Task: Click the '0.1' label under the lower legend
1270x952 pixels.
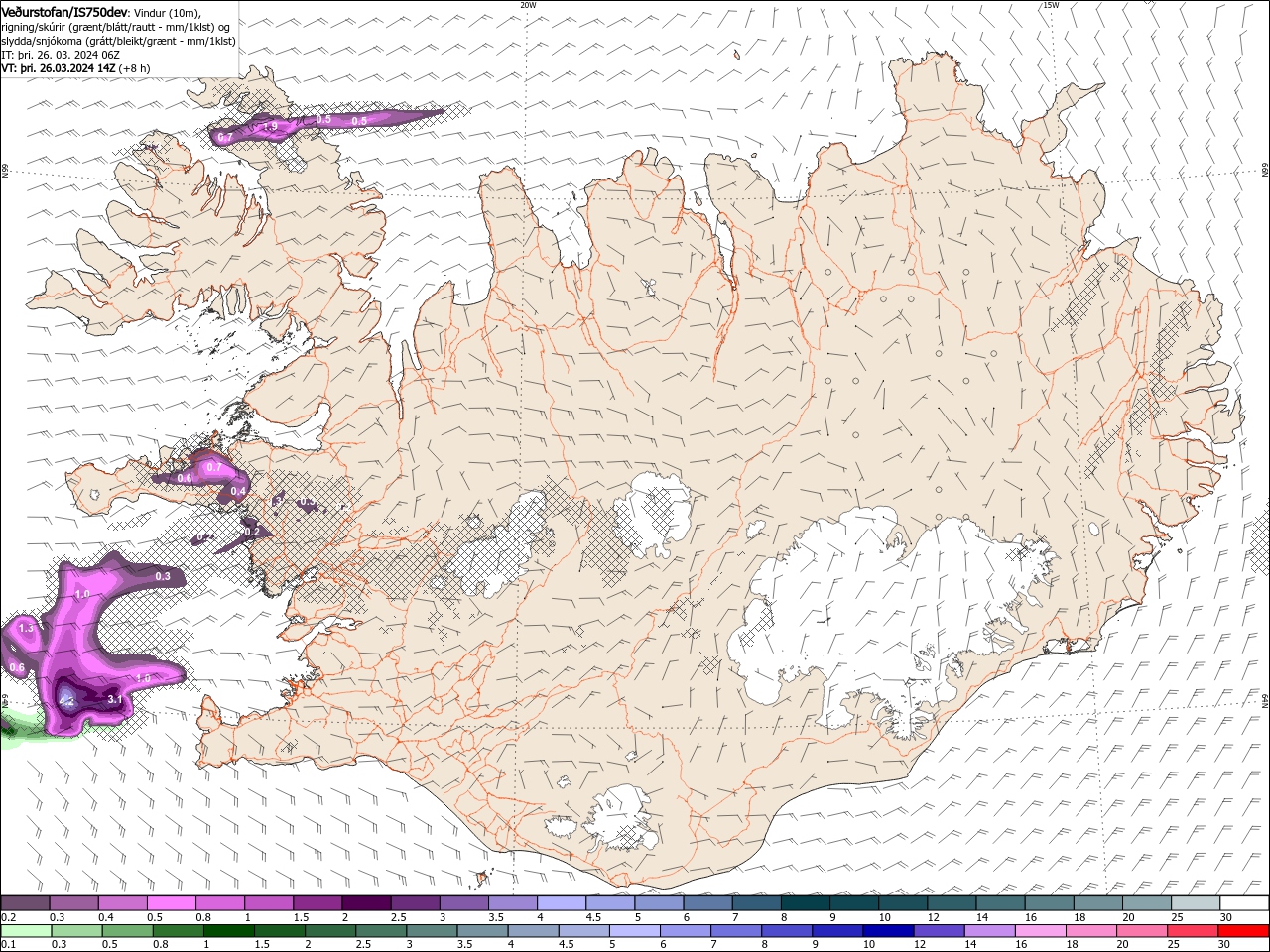Action: 8,945
